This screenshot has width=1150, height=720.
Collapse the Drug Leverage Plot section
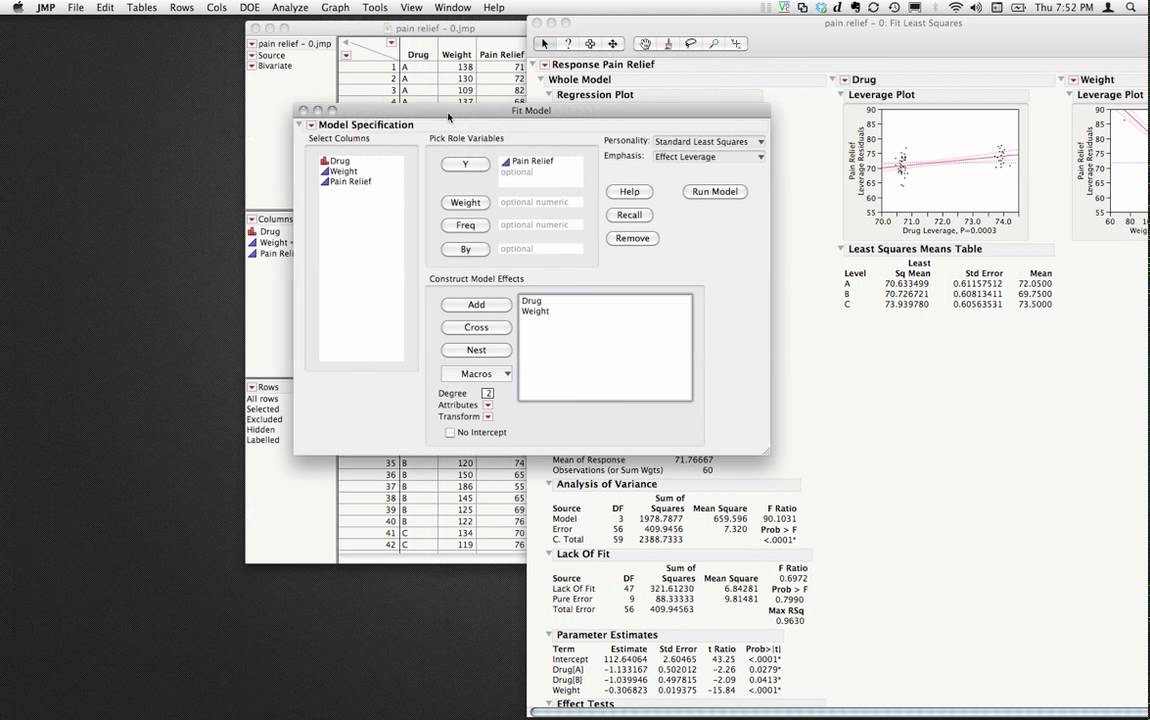[840, 95]
